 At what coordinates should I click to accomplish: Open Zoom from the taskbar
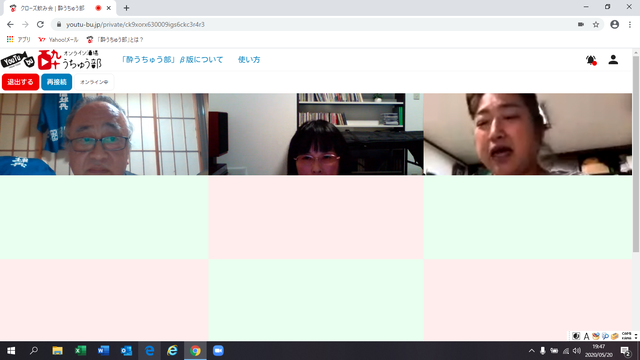click(x=218, y=351)
